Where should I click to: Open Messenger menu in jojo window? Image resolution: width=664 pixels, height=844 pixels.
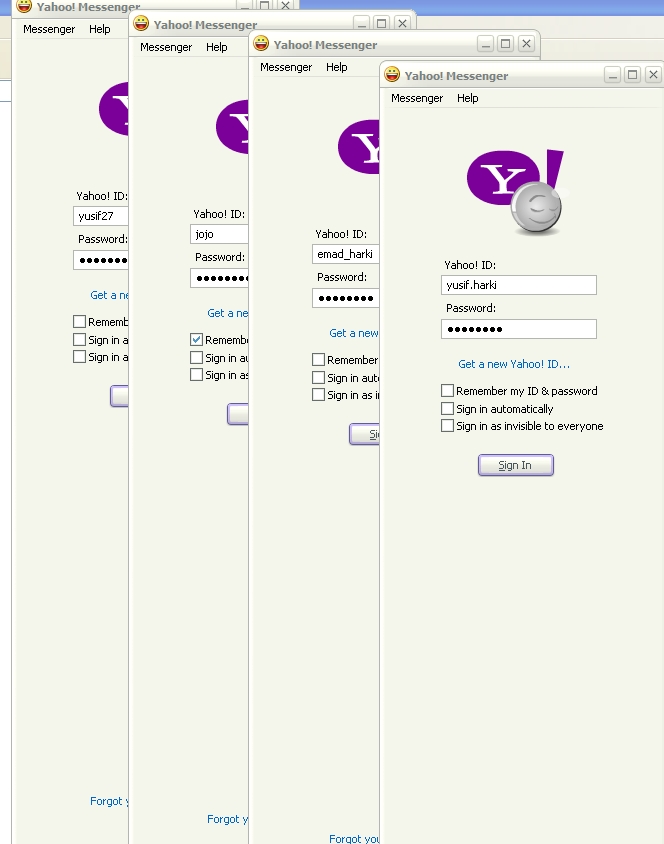[x=166, y=47]
